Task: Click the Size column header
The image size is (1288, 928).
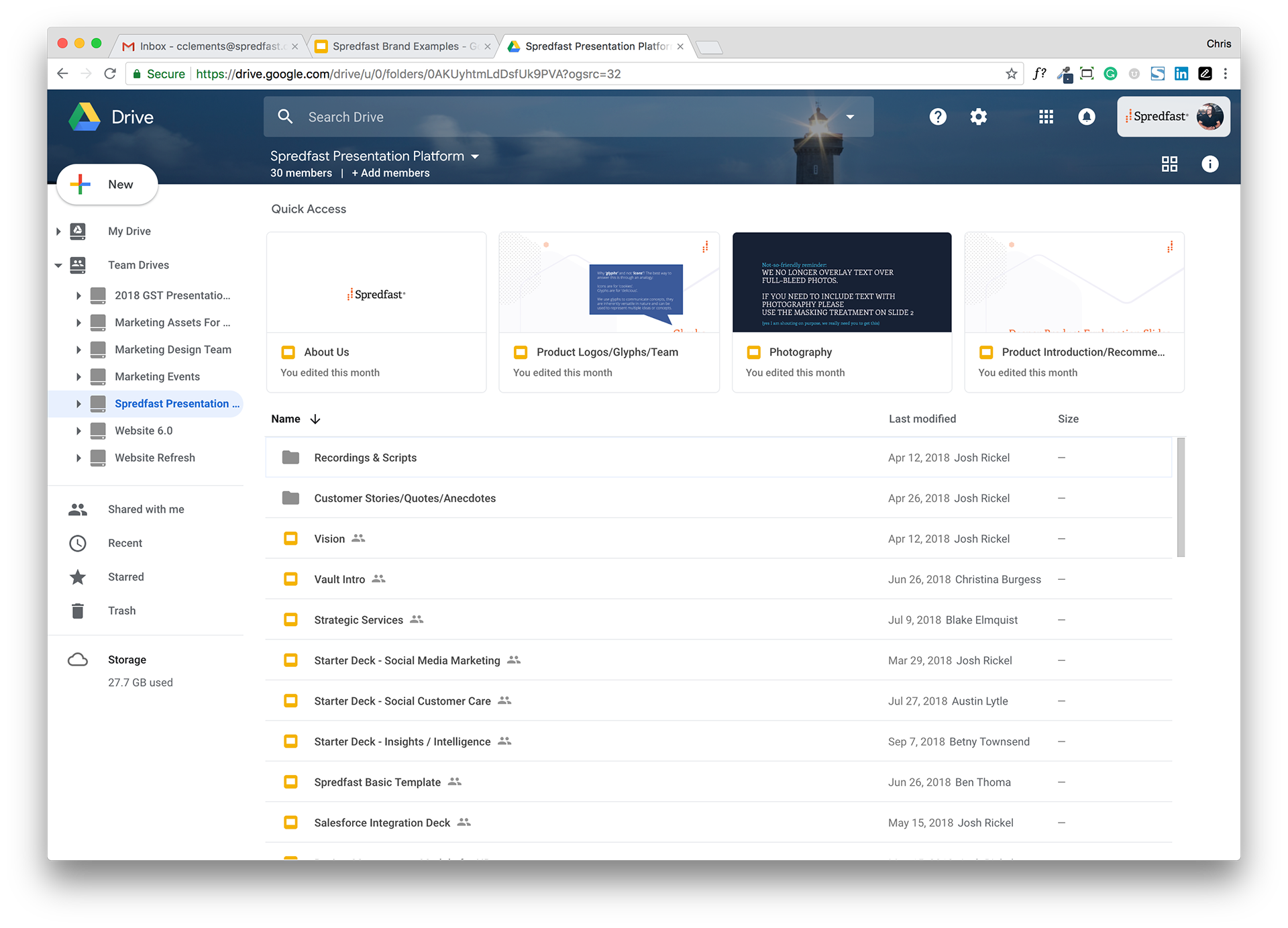Action: click(1068, 419)
